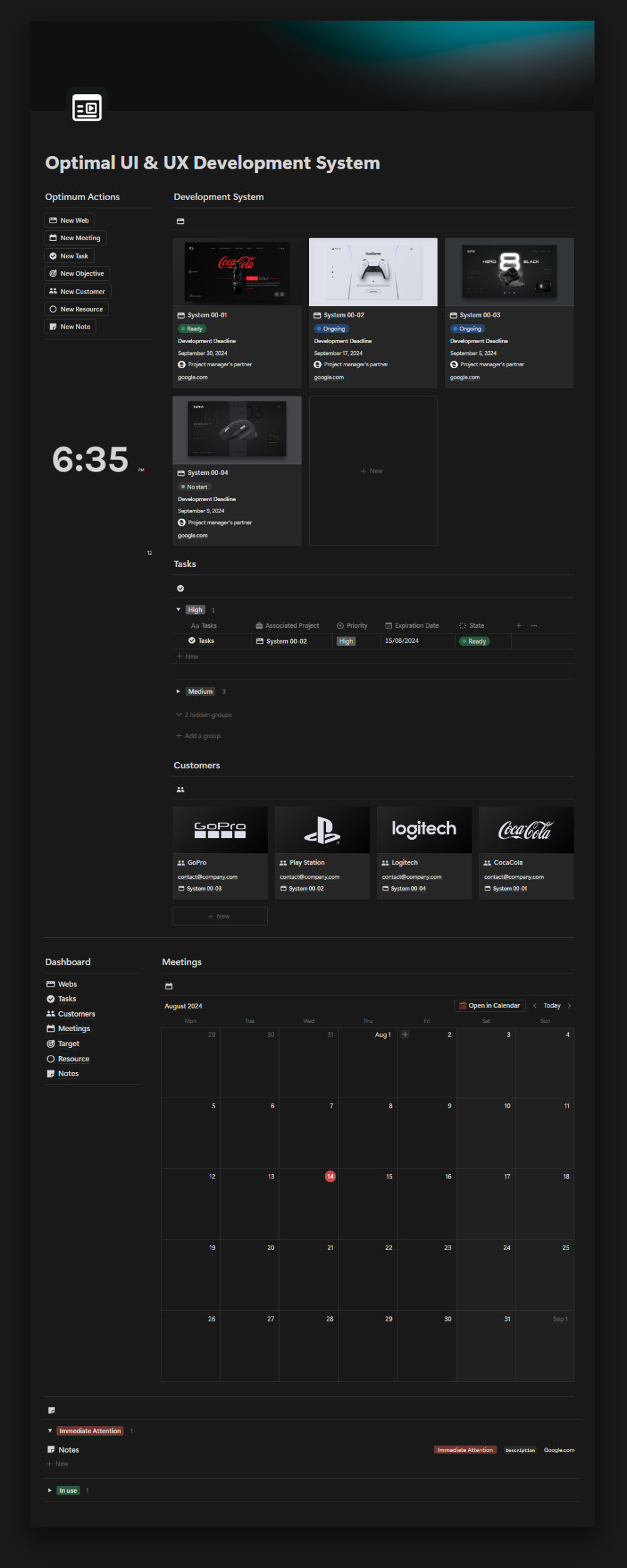Viewport: 627px width, 1568px height.
Task: Open Resource in the Dashboard list
Action: click(68, 1059)
